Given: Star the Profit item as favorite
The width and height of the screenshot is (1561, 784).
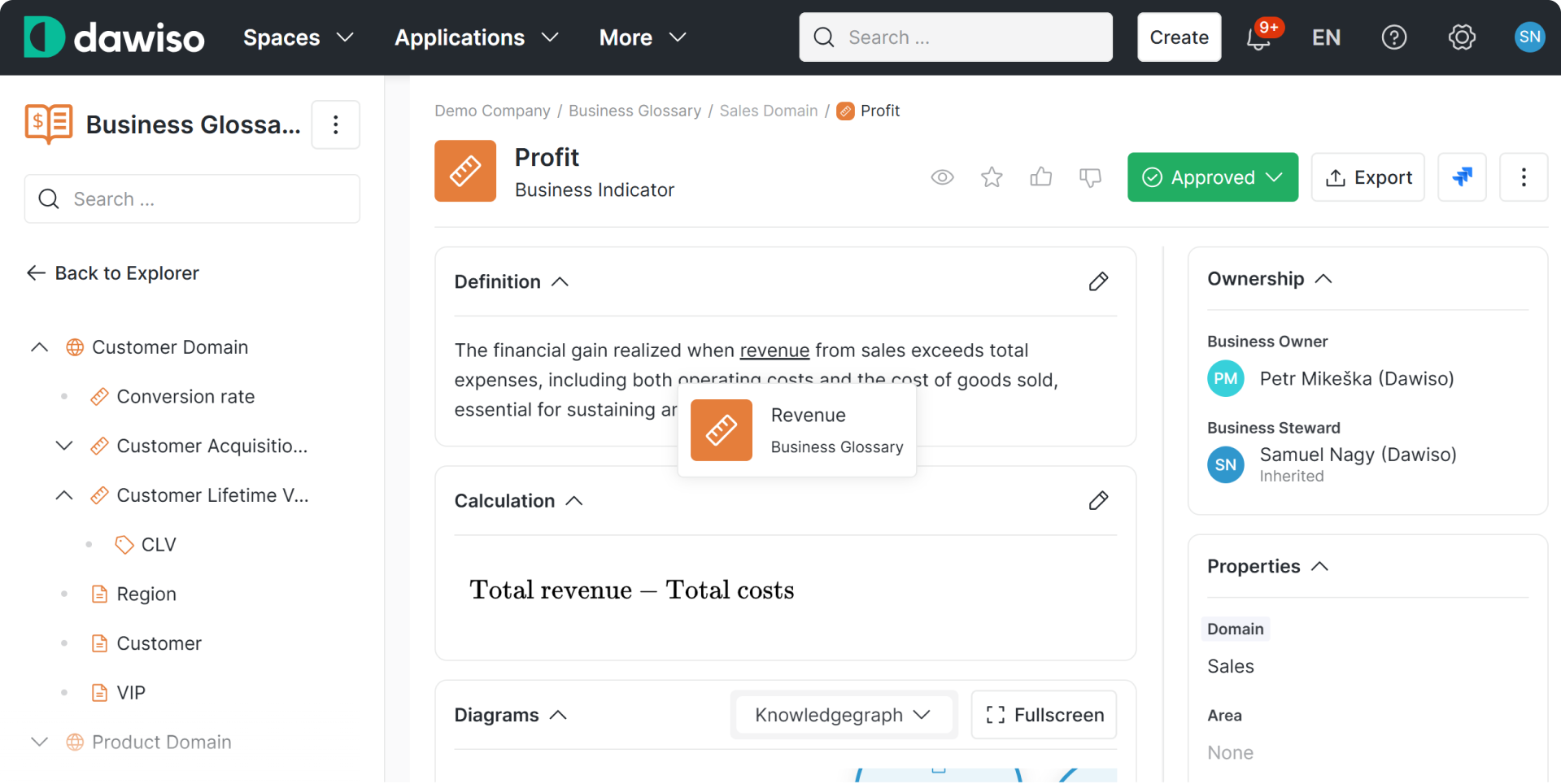Looking at the screenshot, I should click(x=992, y=177).
